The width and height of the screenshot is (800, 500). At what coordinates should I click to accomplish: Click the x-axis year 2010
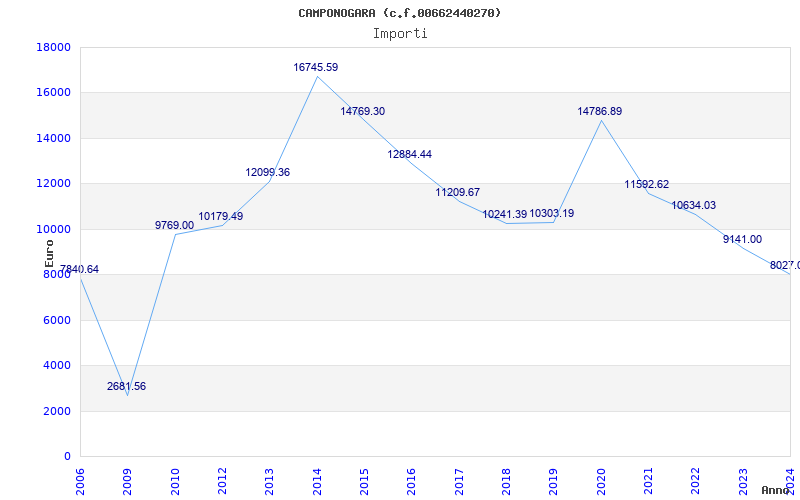point(175,481)
